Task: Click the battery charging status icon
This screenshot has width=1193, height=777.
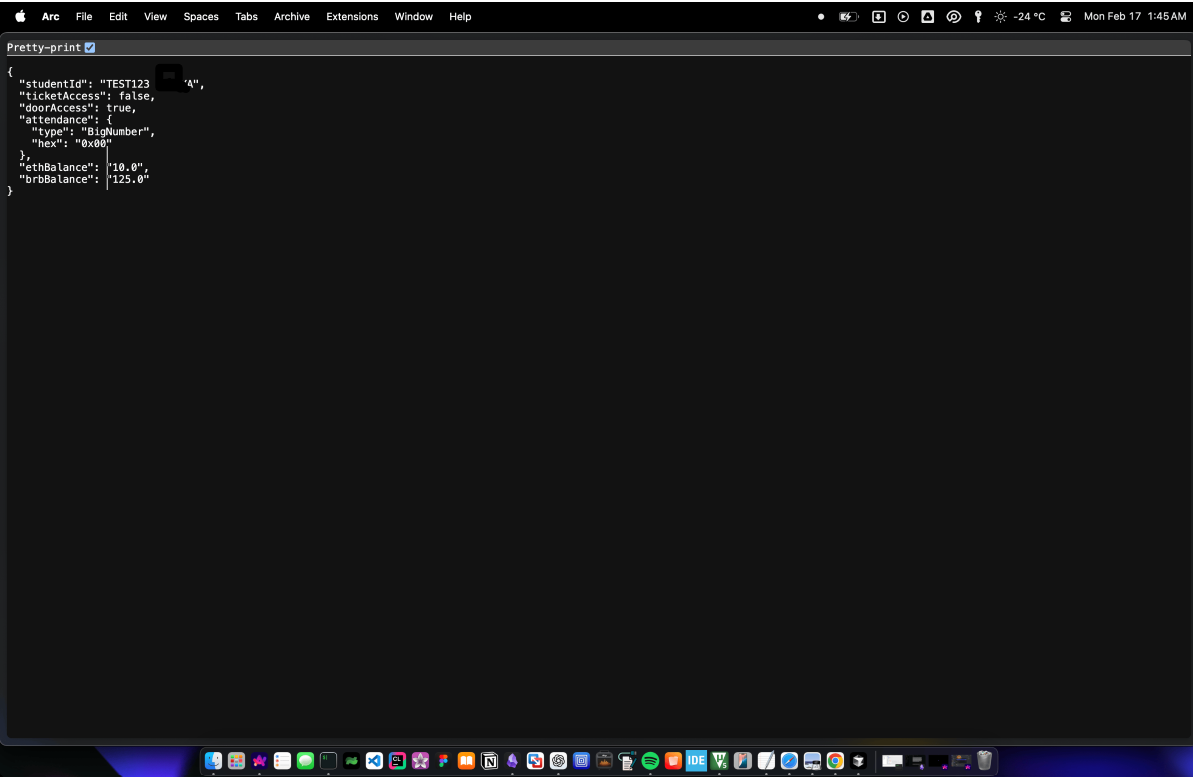Action: (x=848, y=16)
